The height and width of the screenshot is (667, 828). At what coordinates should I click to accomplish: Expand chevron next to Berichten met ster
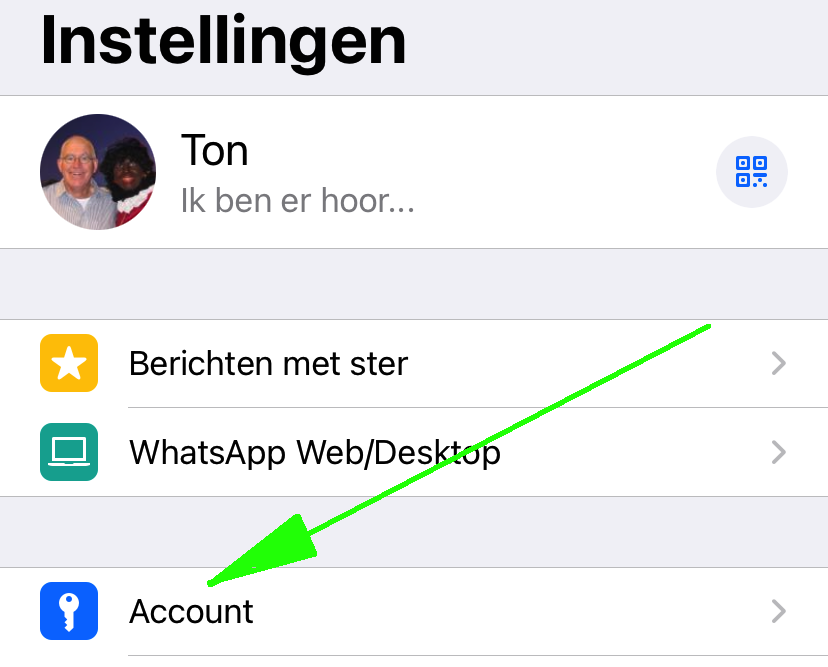(779, 363)
